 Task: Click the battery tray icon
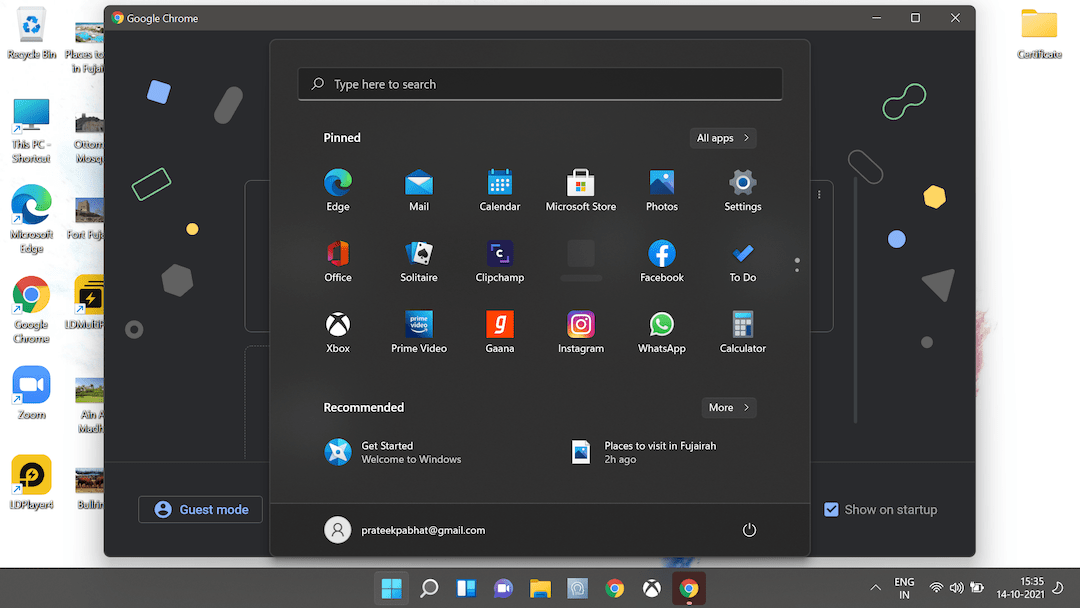pyautogui.click(x=977, y=588)
